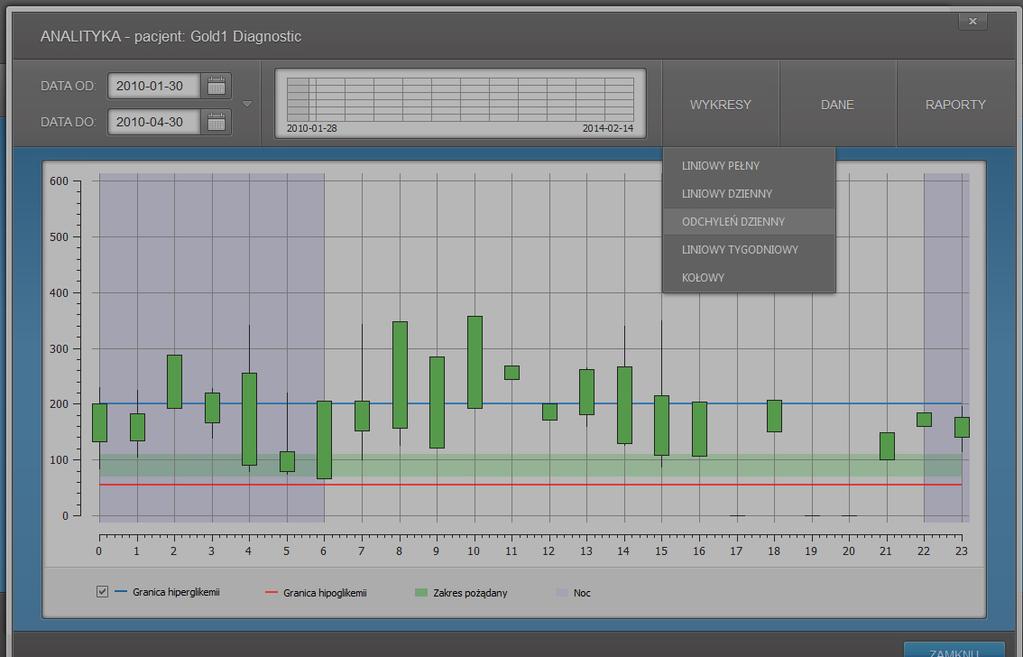Image resolution: width=1023 pixels, height=657 pixels.
Task: Open the WYKRESY menu tab
Action: [x=720, y=104]
